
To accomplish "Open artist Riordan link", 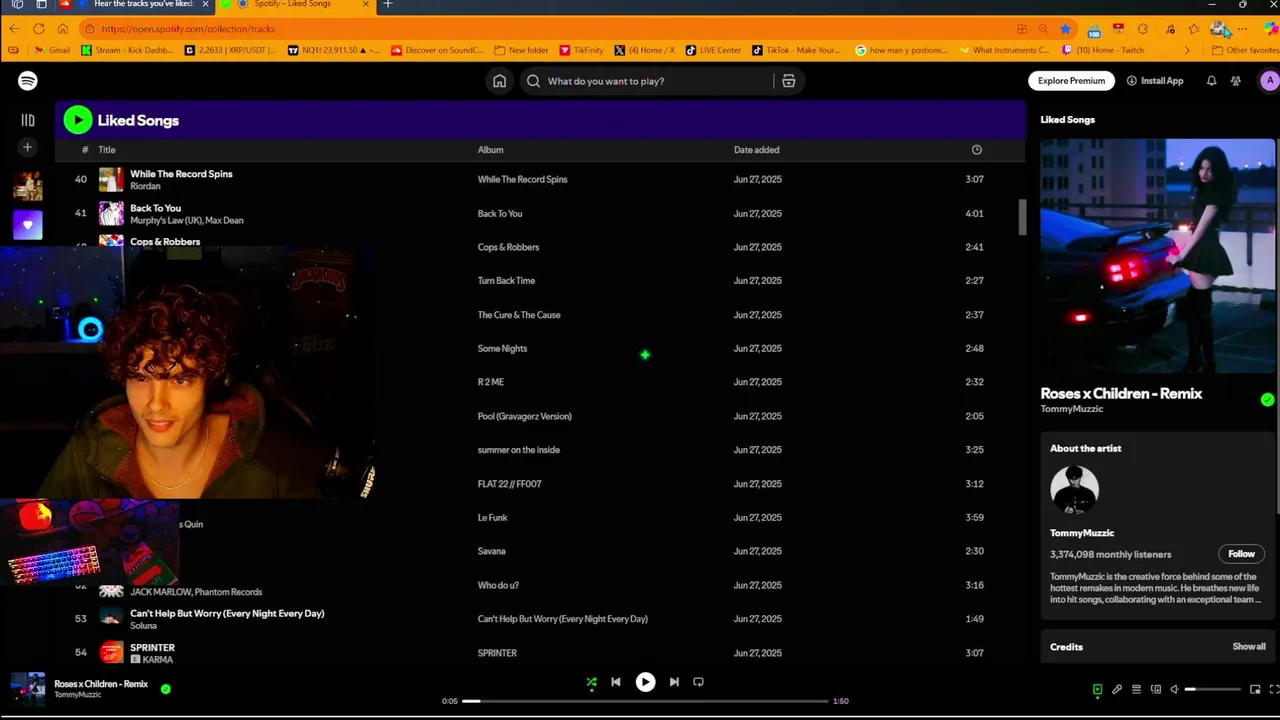I will click(145, 186).
